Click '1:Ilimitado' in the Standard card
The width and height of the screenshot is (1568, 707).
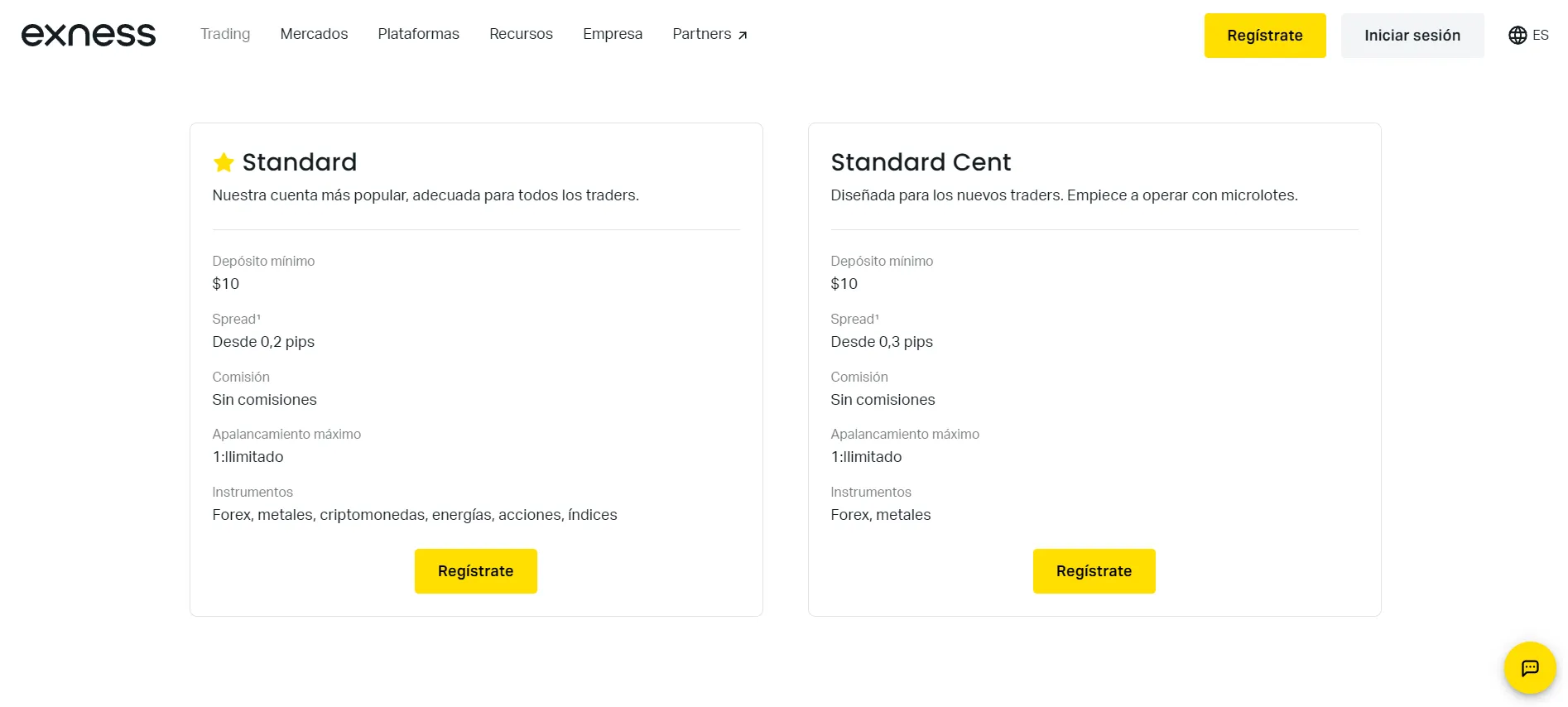tap(248, 457)
